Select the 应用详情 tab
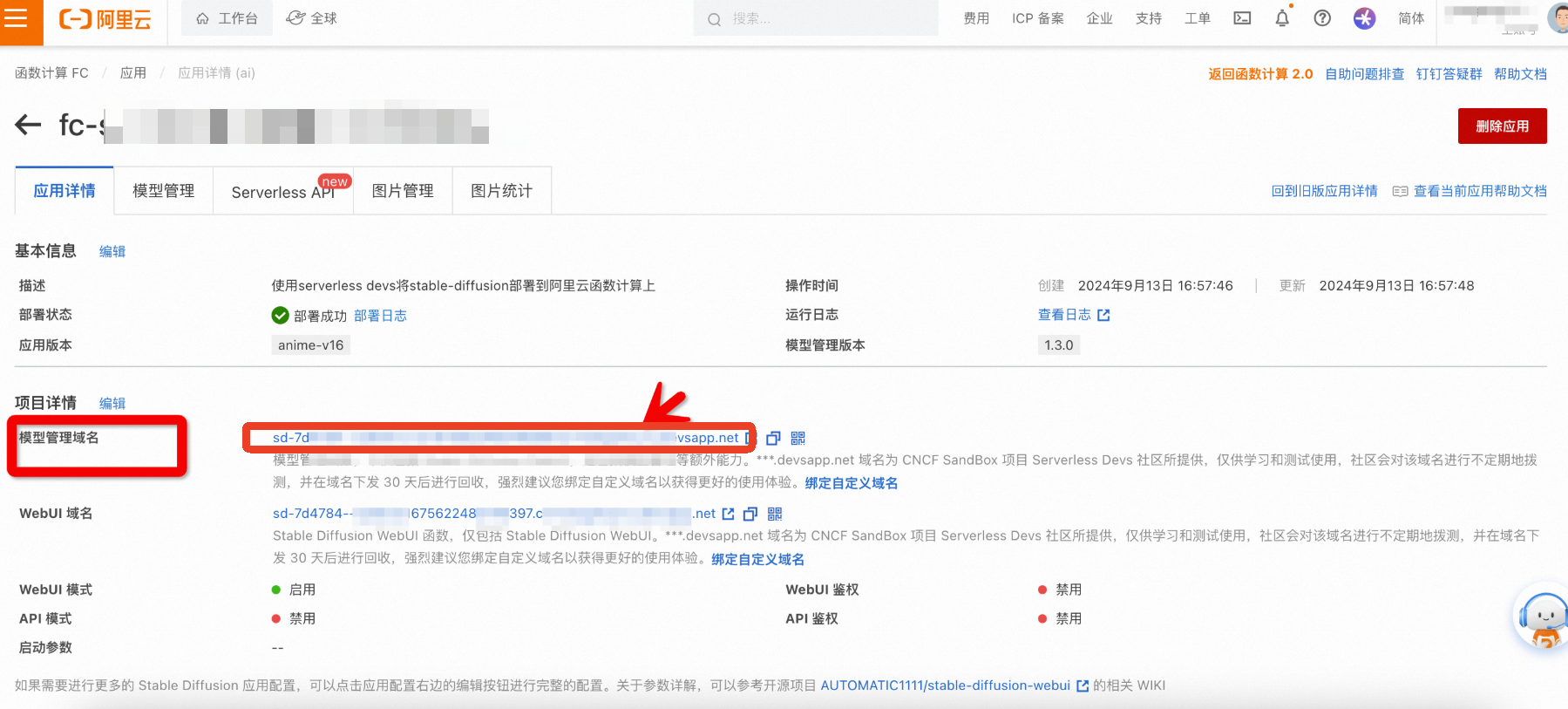 64,191
